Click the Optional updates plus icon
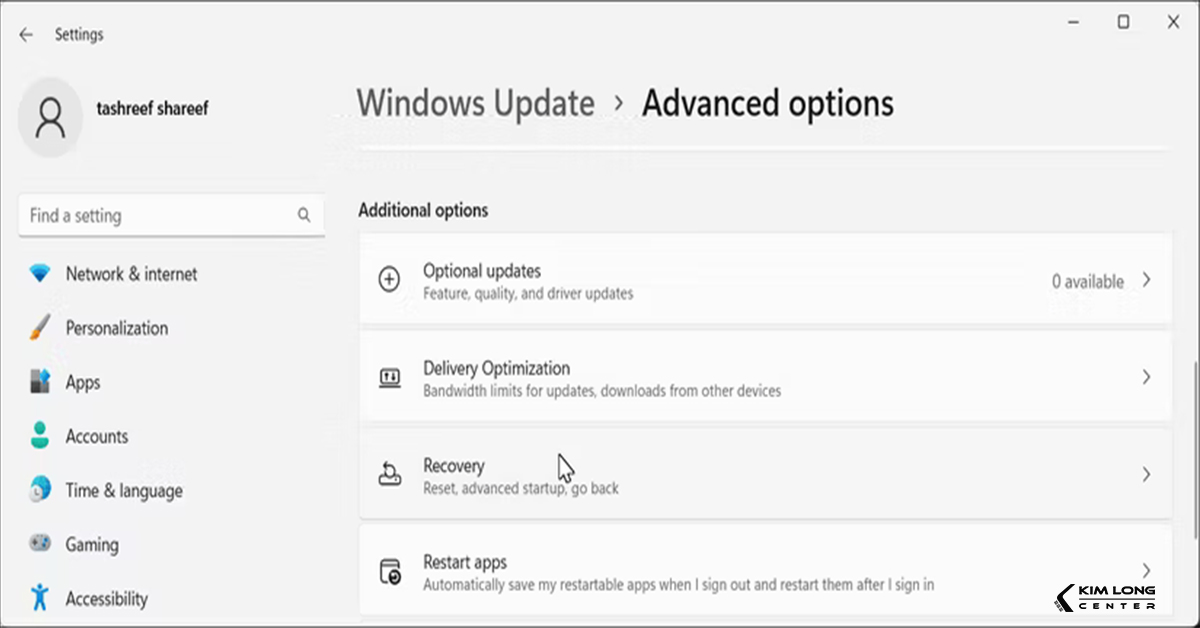The height and width of the screenshot is (628, 1200). (x=389, y=280)
